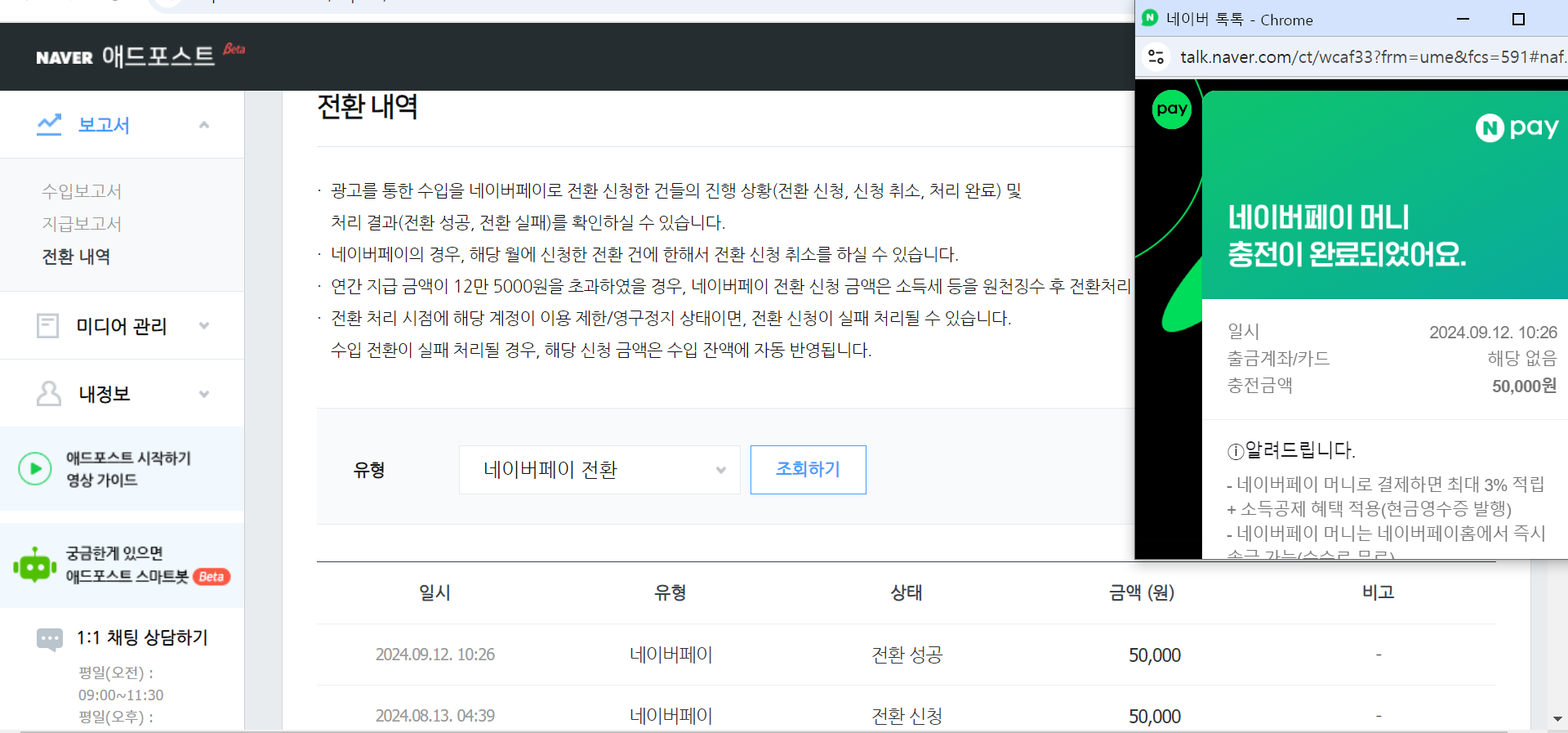This screenshot has width=1568, height=733.
Task: Click the green pay profile icon
Action: point(1171,110)
